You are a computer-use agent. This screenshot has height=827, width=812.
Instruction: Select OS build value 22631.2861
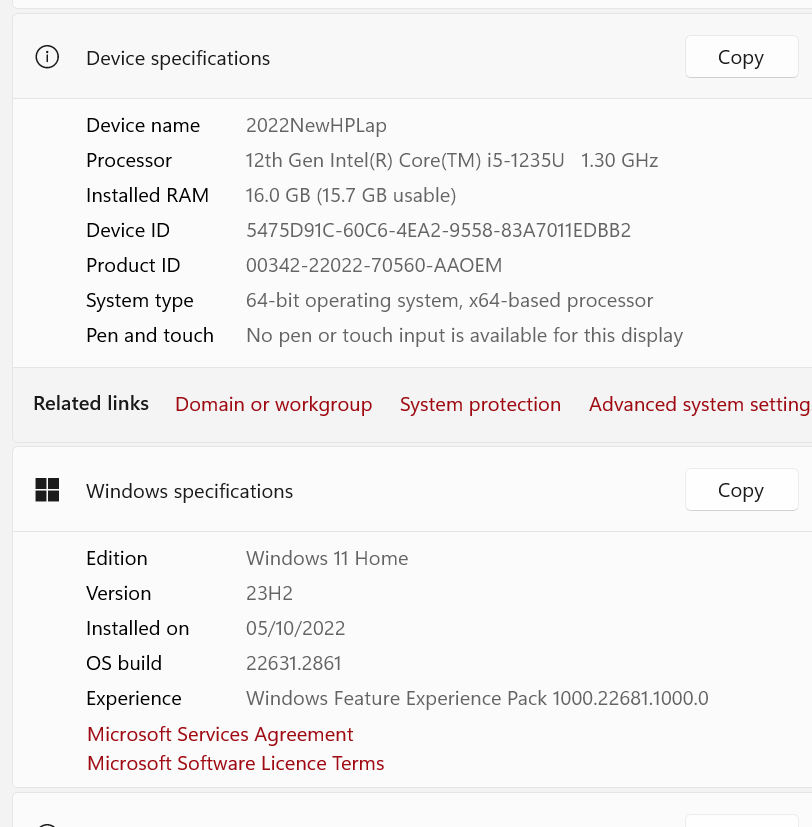[x=294, y=663]
